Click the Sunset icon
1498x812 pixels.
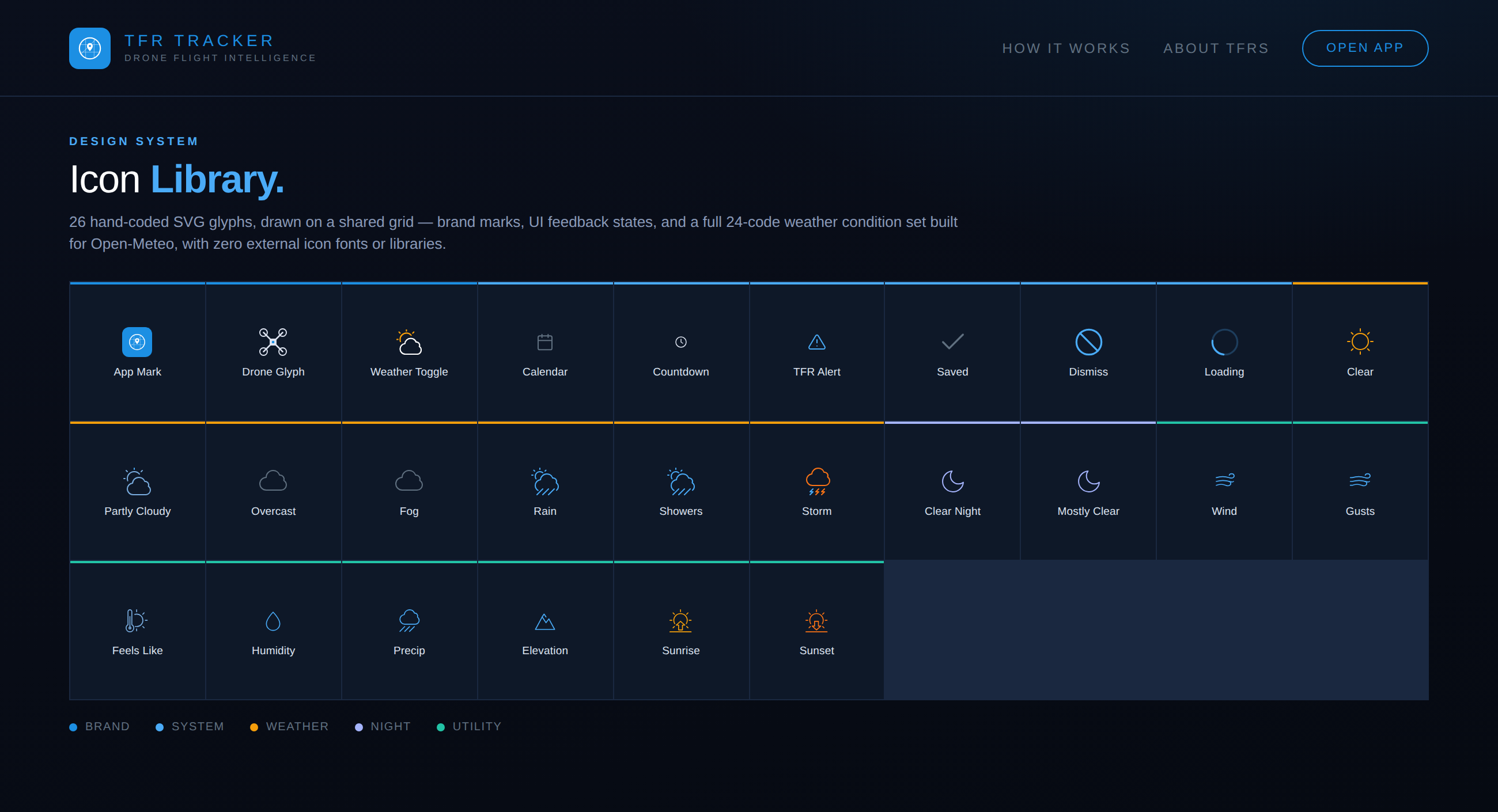[x=817, y=621]
